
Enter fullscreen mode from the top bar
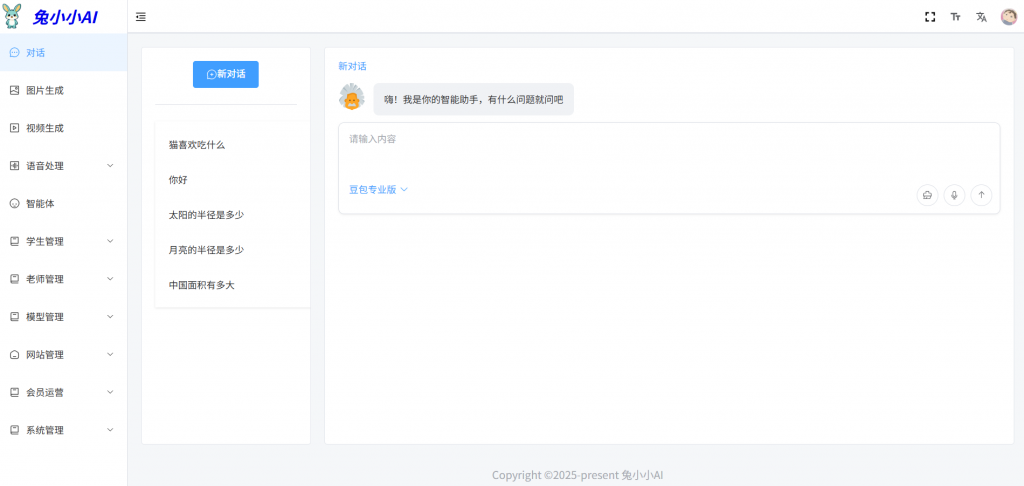pos(930,17)
